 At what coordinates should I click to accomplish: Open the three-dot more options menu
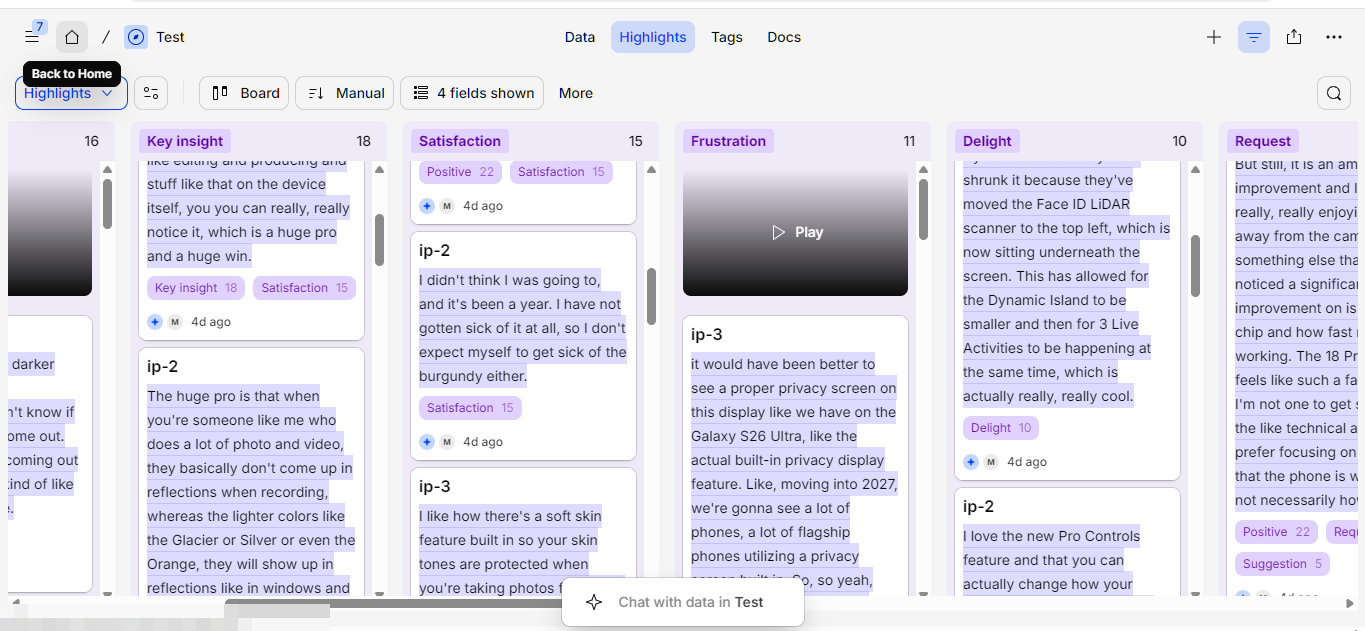pos(1334,37)
